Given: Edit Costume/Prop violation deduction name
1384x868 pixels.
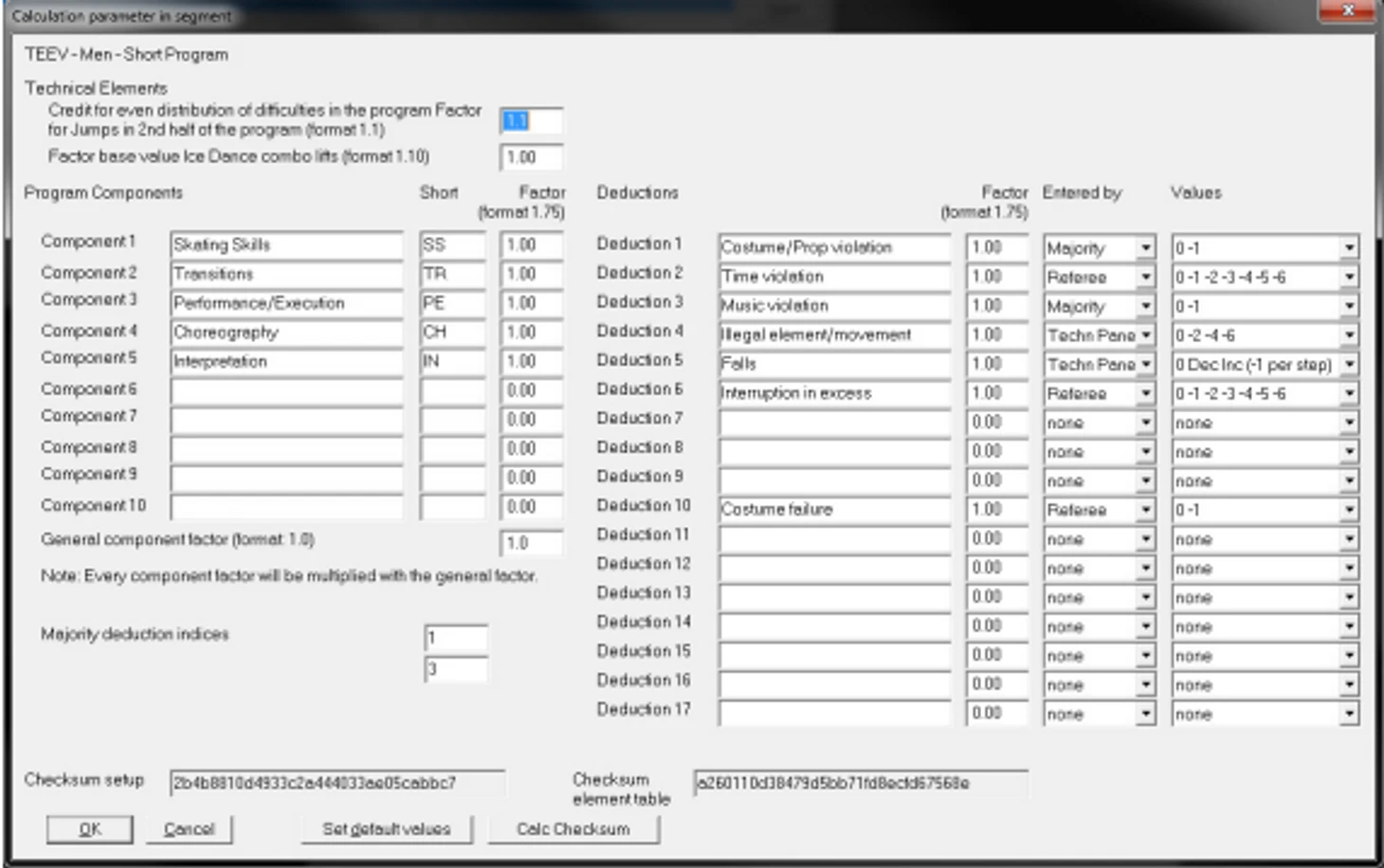Looking at the screenshot, I should [834, 247].
